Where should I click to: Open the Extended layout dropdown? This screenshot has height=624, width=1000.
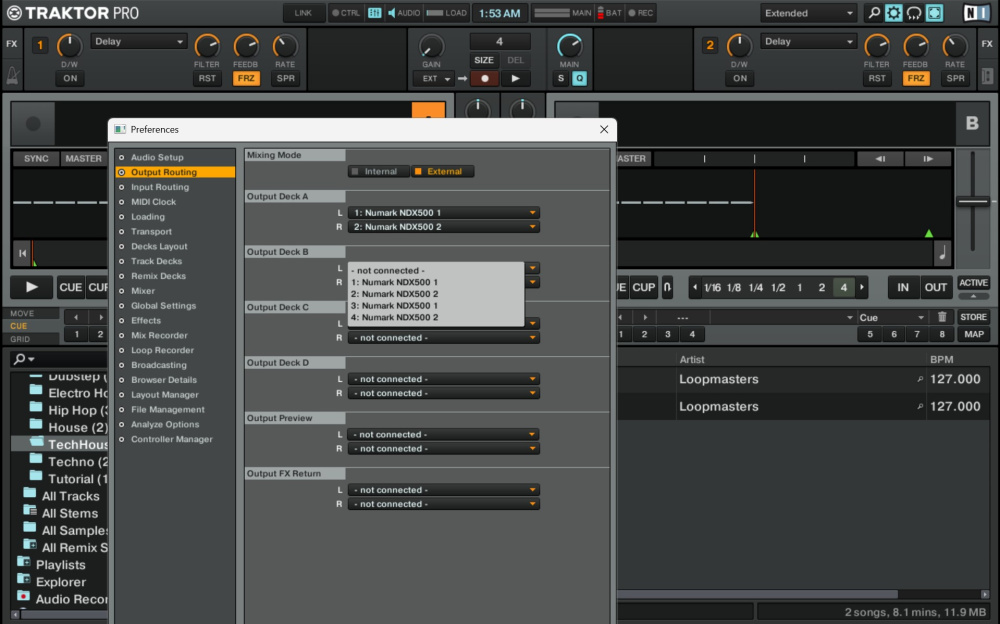tap(807, 13)
